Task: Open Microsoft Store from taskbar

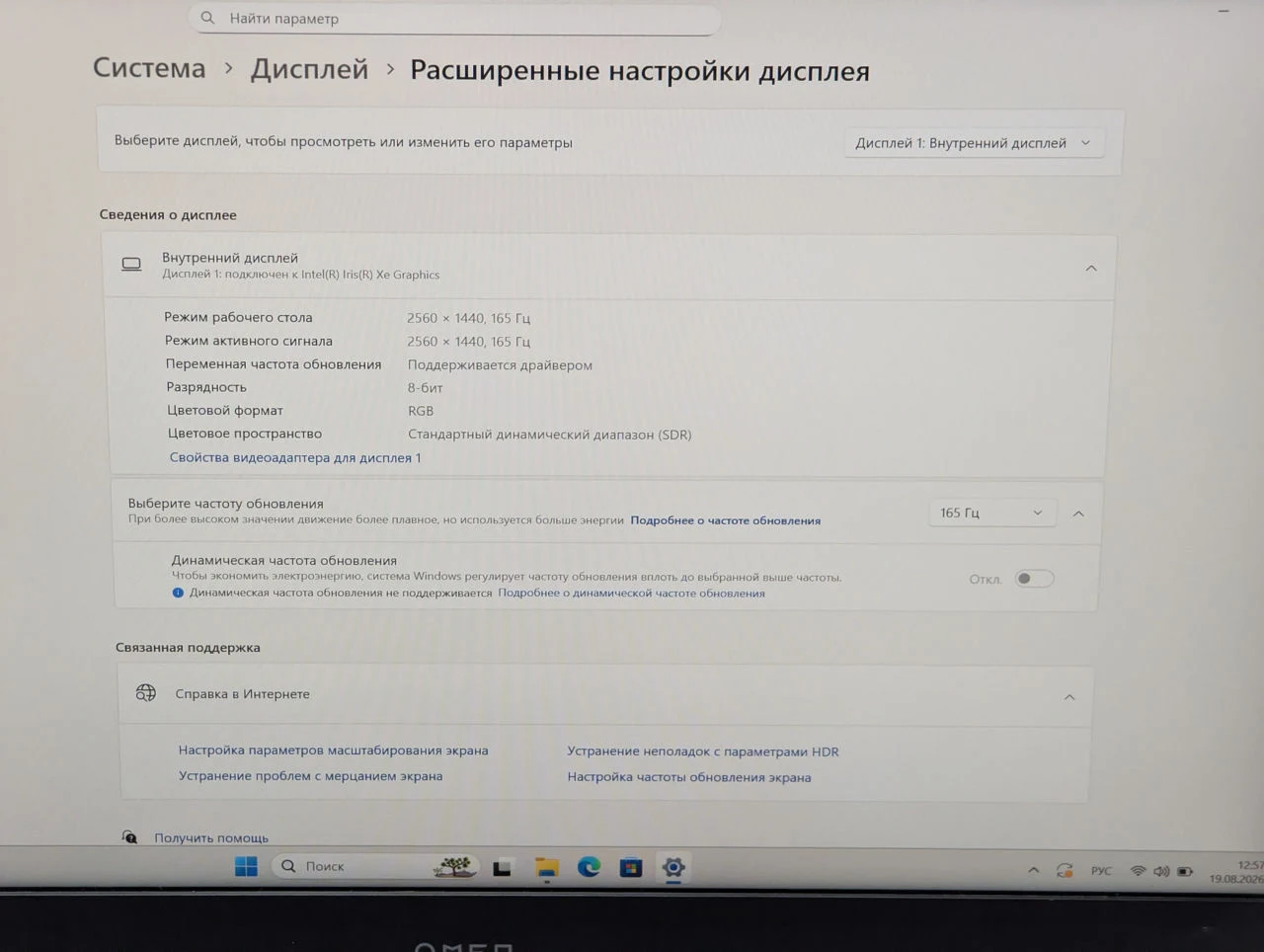Action: pyautogui.click(x=631, y=868)
